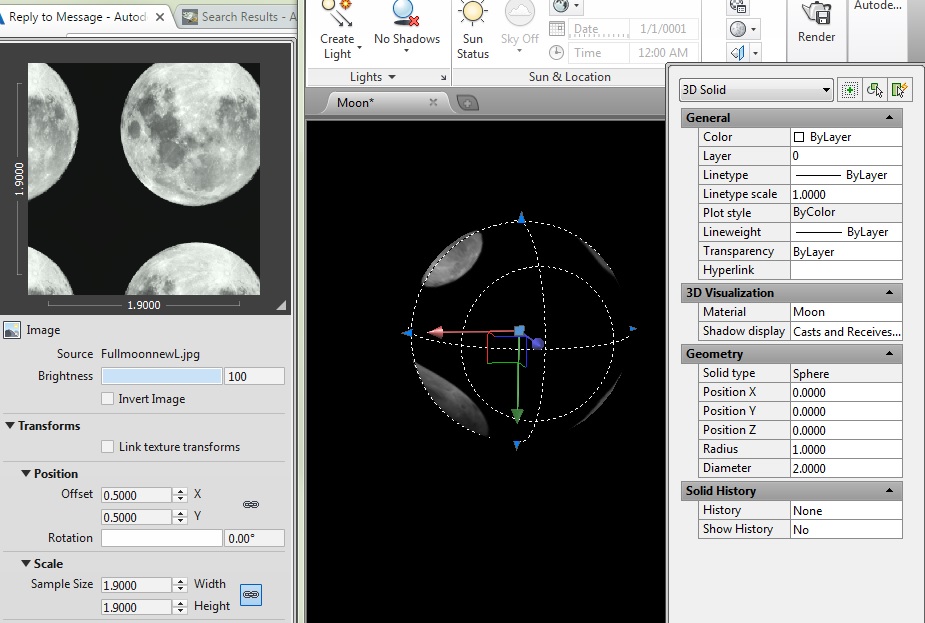Screen dimensions: 925x623
Task: Click the Quick Select icon in Properties palette
Action: pos(899,89)
